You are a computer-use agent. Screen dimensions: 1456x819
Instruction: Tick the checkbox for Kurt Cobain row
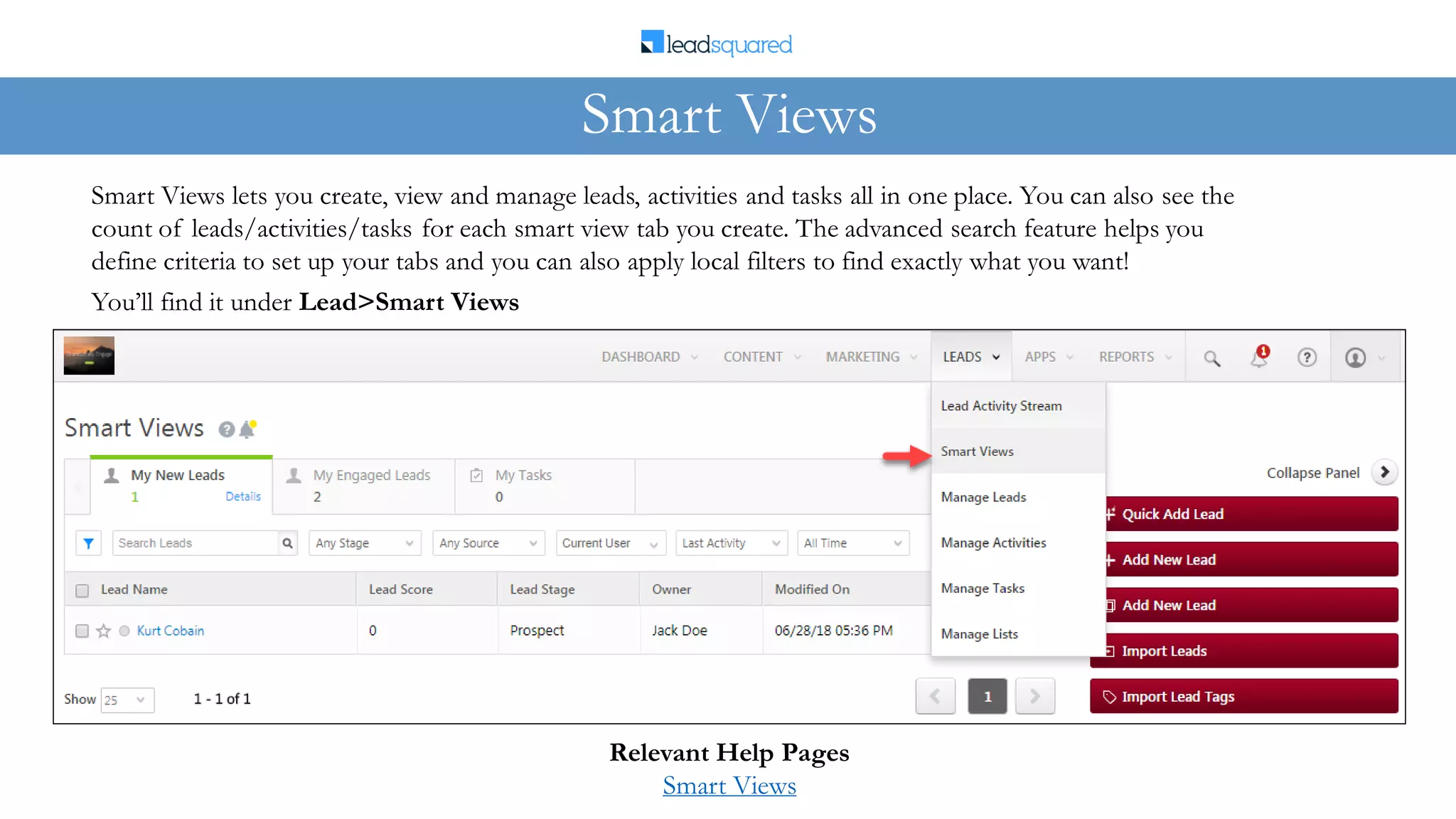(x=82, y=631)
